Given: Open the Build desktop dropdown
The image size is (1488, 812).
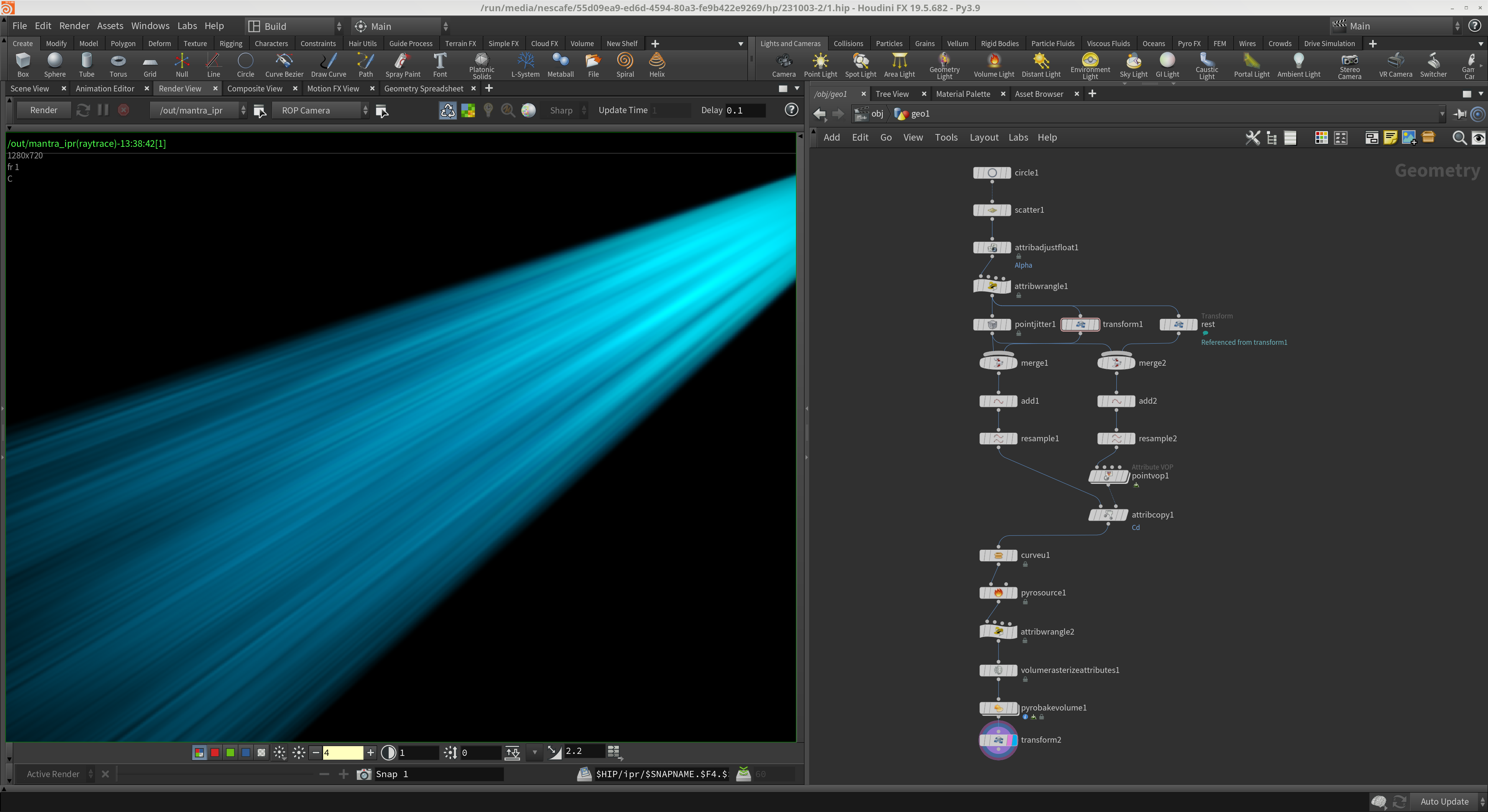Looking at the screenshot, I should tap(294, 26).
